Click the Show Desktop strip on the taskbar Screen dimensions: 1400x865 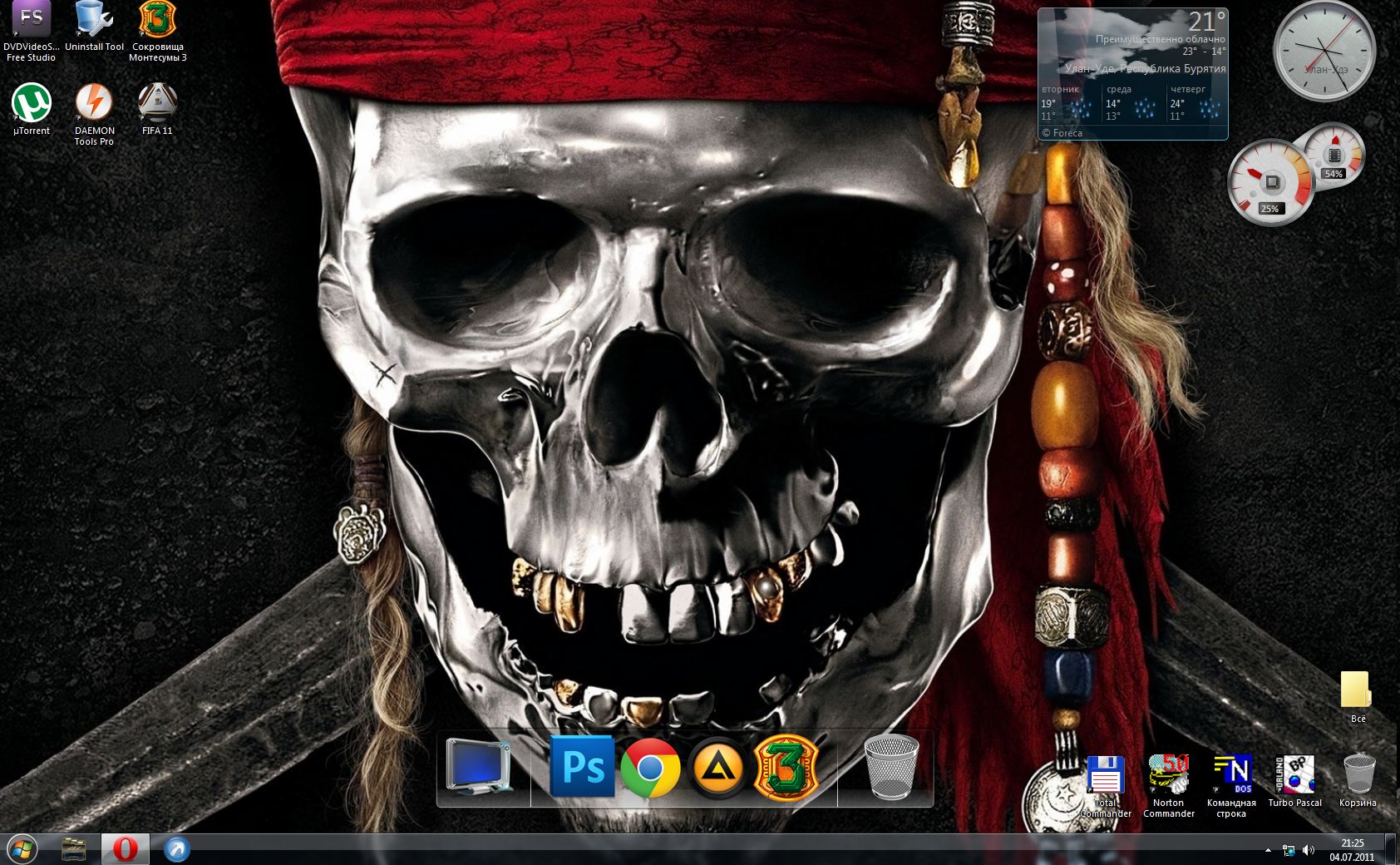[x=1393, y=849]
